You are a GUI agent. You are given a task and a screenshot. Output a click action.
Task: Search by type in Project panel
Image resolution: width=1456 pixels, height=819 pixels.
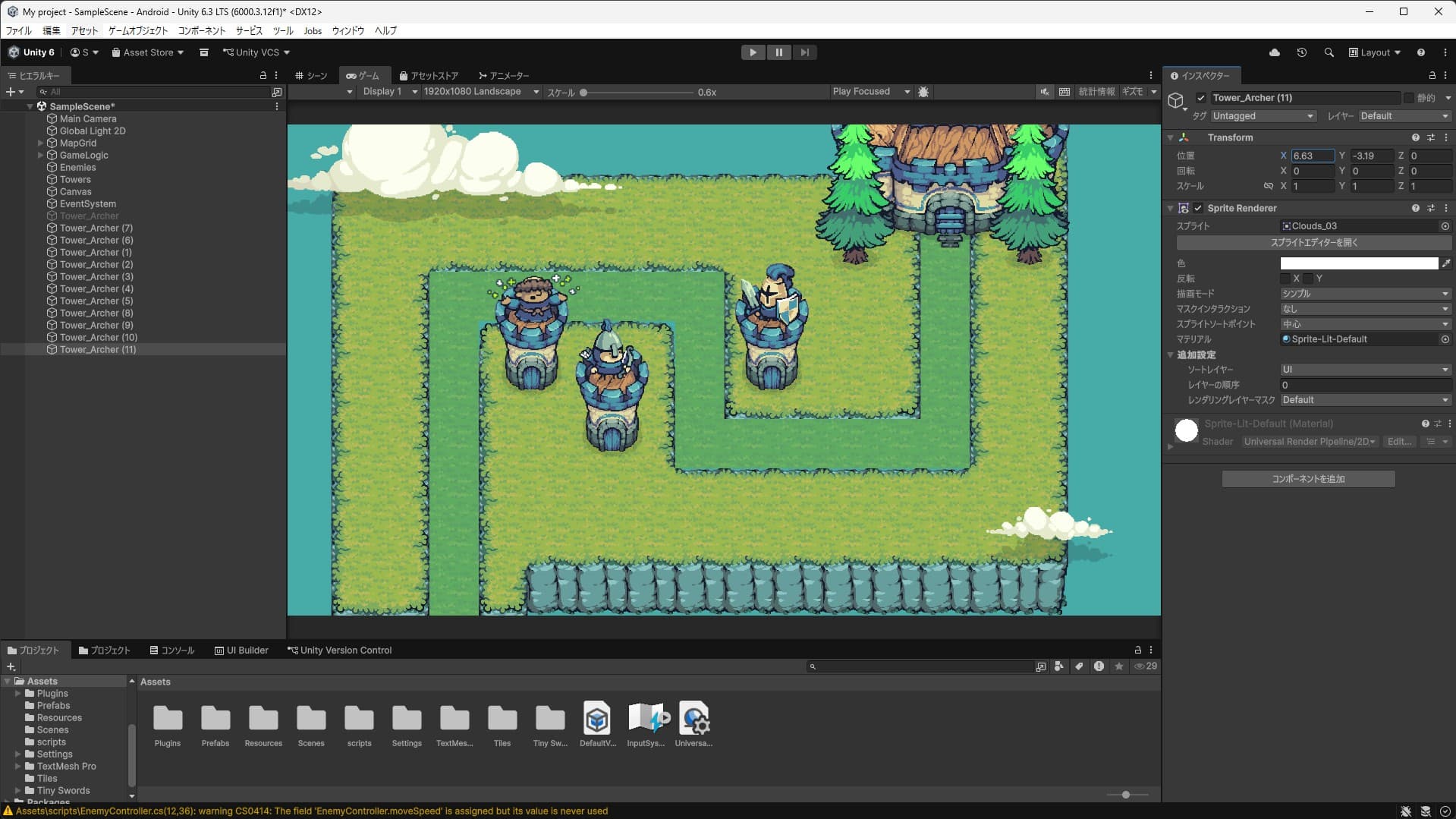coord(1058,666)
